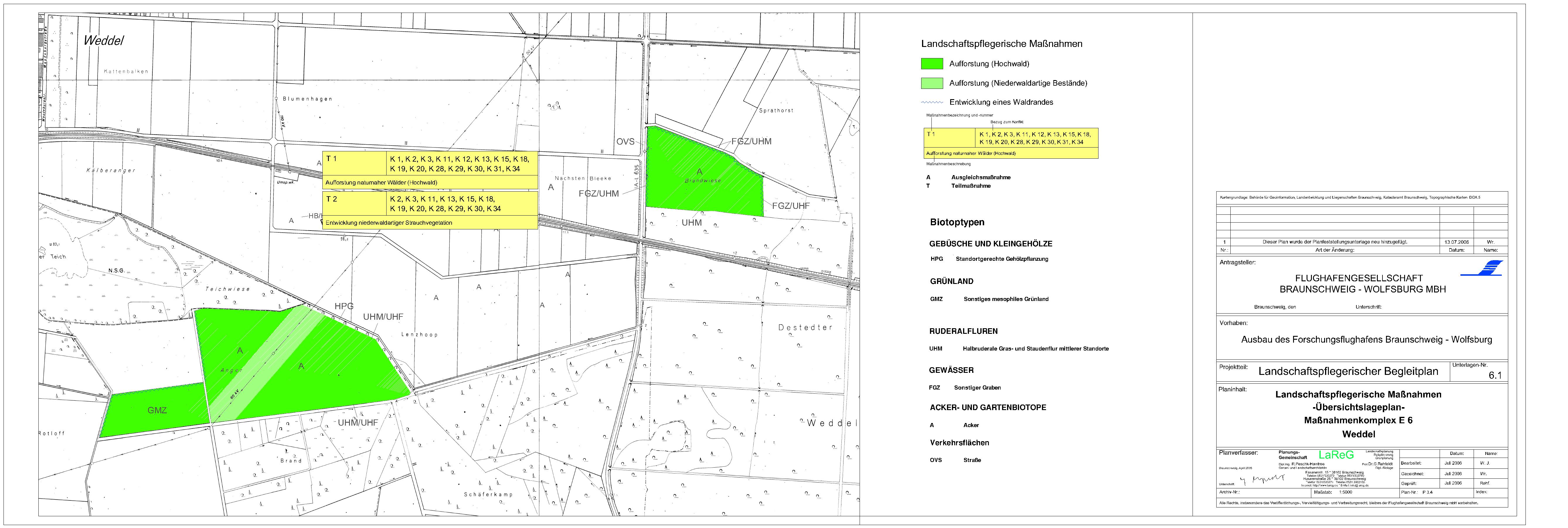Click the 'Destedter' map label
1568x528 pixels.
(x=805, y=328)
